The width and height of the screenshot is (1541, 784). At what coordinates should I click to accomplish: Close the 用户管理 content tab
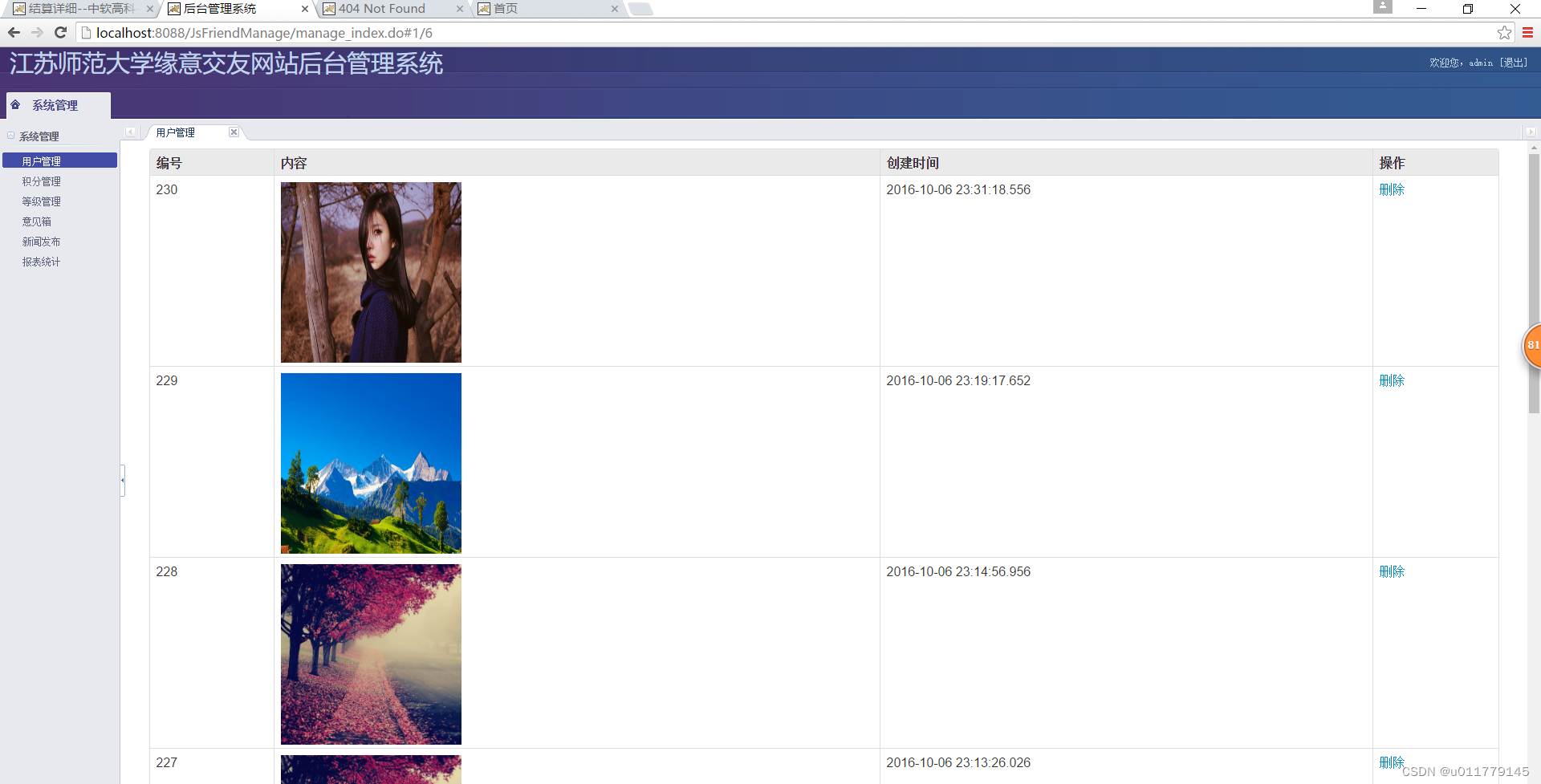coord(234,132)
